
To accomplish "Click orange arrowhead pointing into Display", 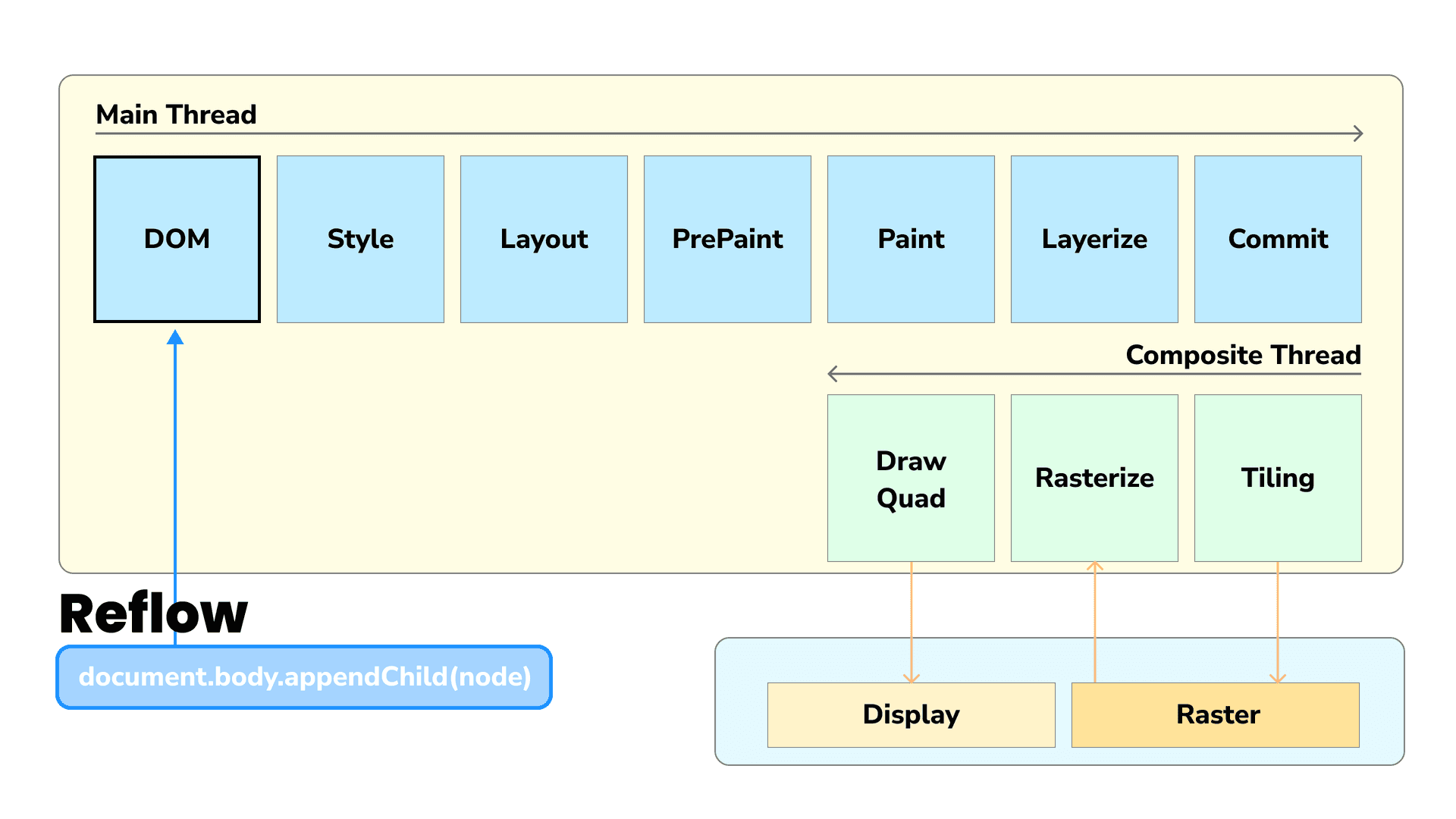I will pos(912,678).
